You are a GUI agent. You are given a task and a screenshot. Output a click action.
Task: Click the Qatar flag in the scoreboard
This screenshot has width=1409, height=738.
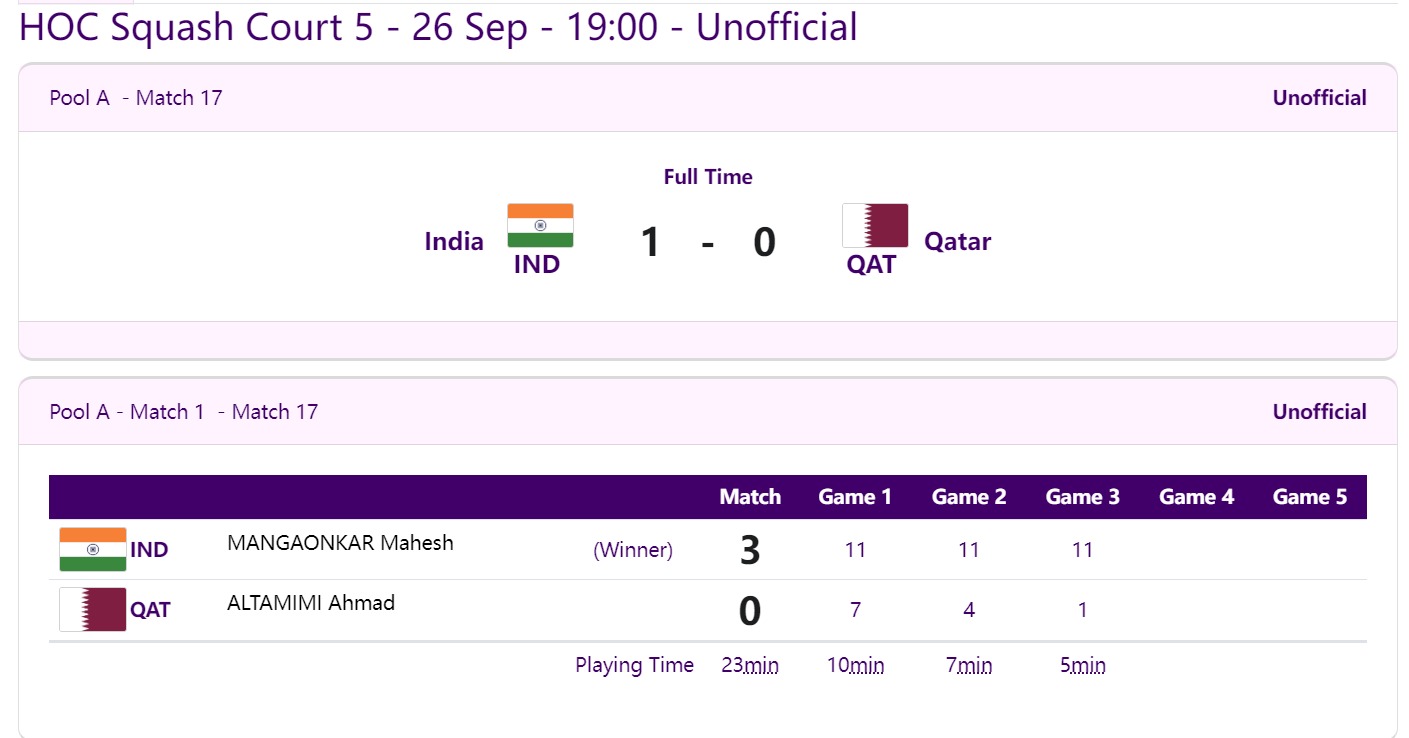click(875, 225)
